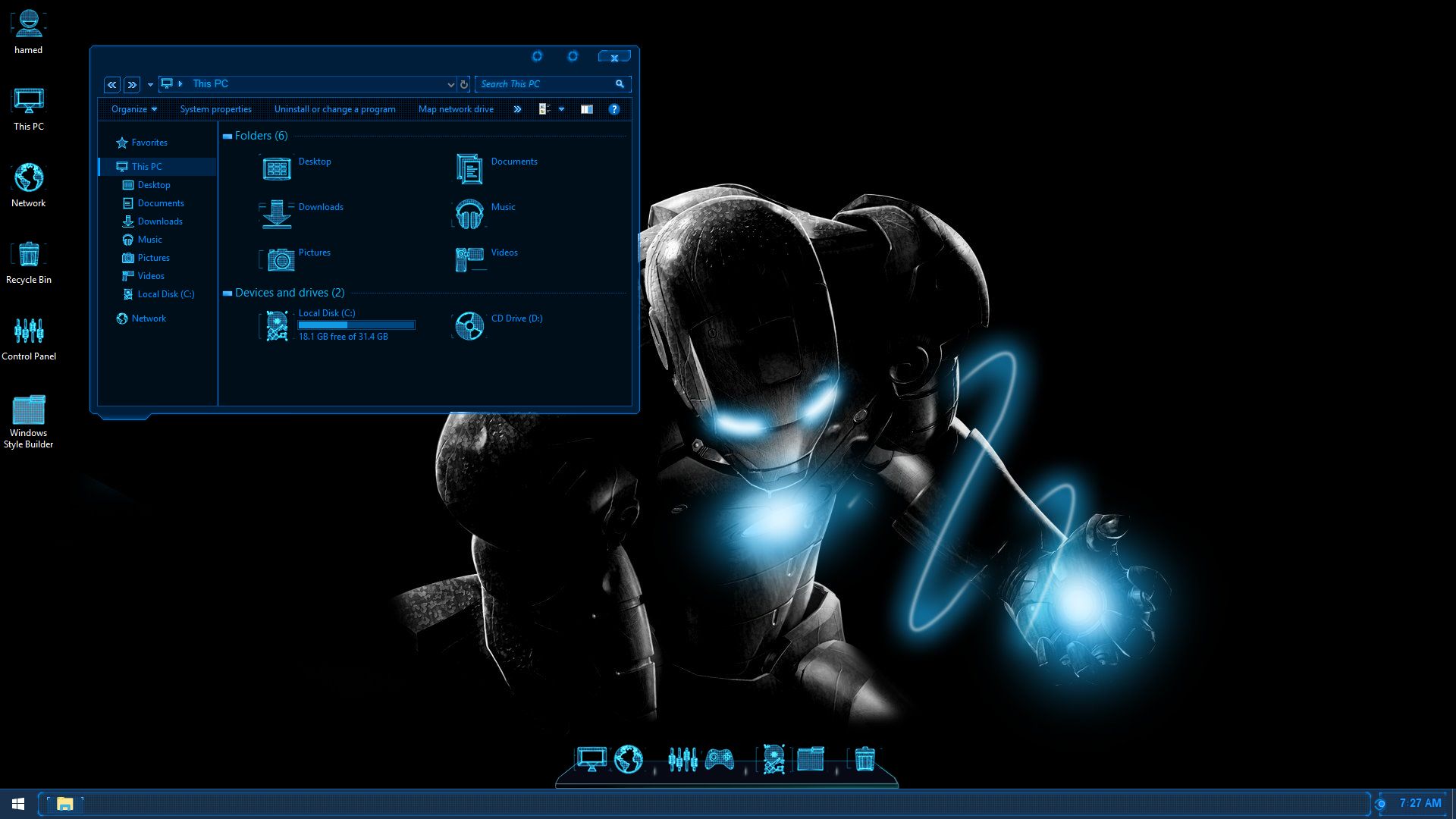The width and height of the screenshot is (1456, 819).
Task: Collapse the Folders (6) group
Action: pos(227,136)
